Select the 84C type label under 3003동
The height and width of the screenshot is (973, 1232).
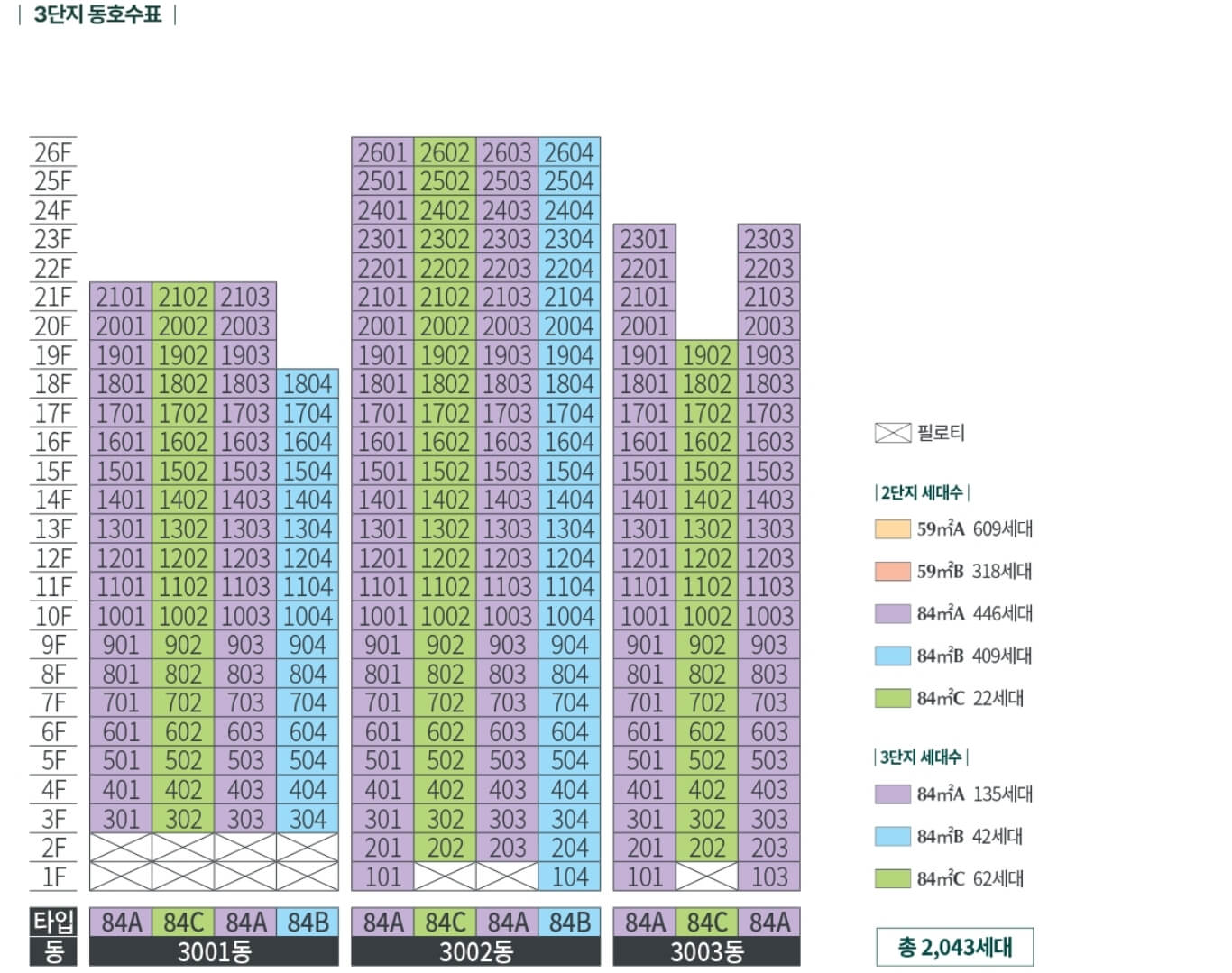point(707,923)
